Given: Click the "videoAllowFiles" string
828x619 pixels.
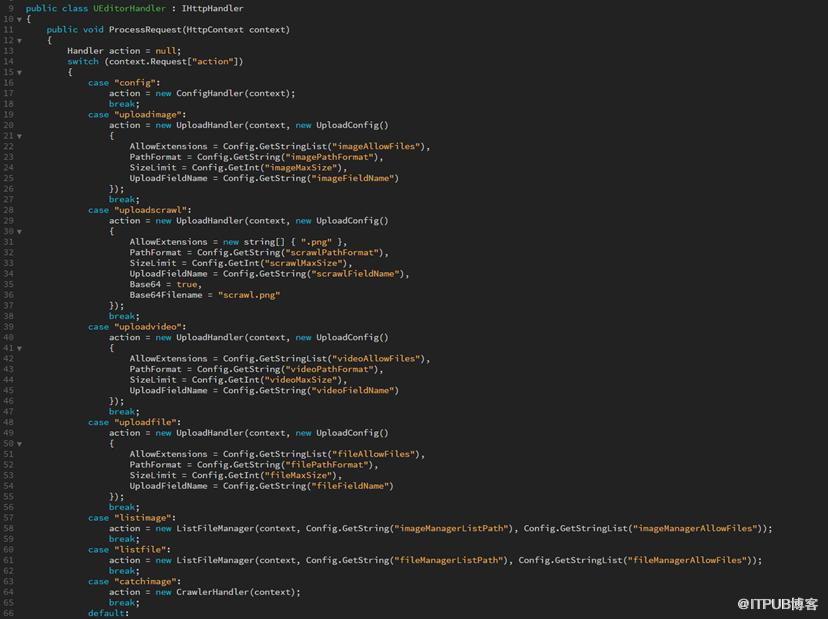Looking at the screenshot, I should pos(378,359).
